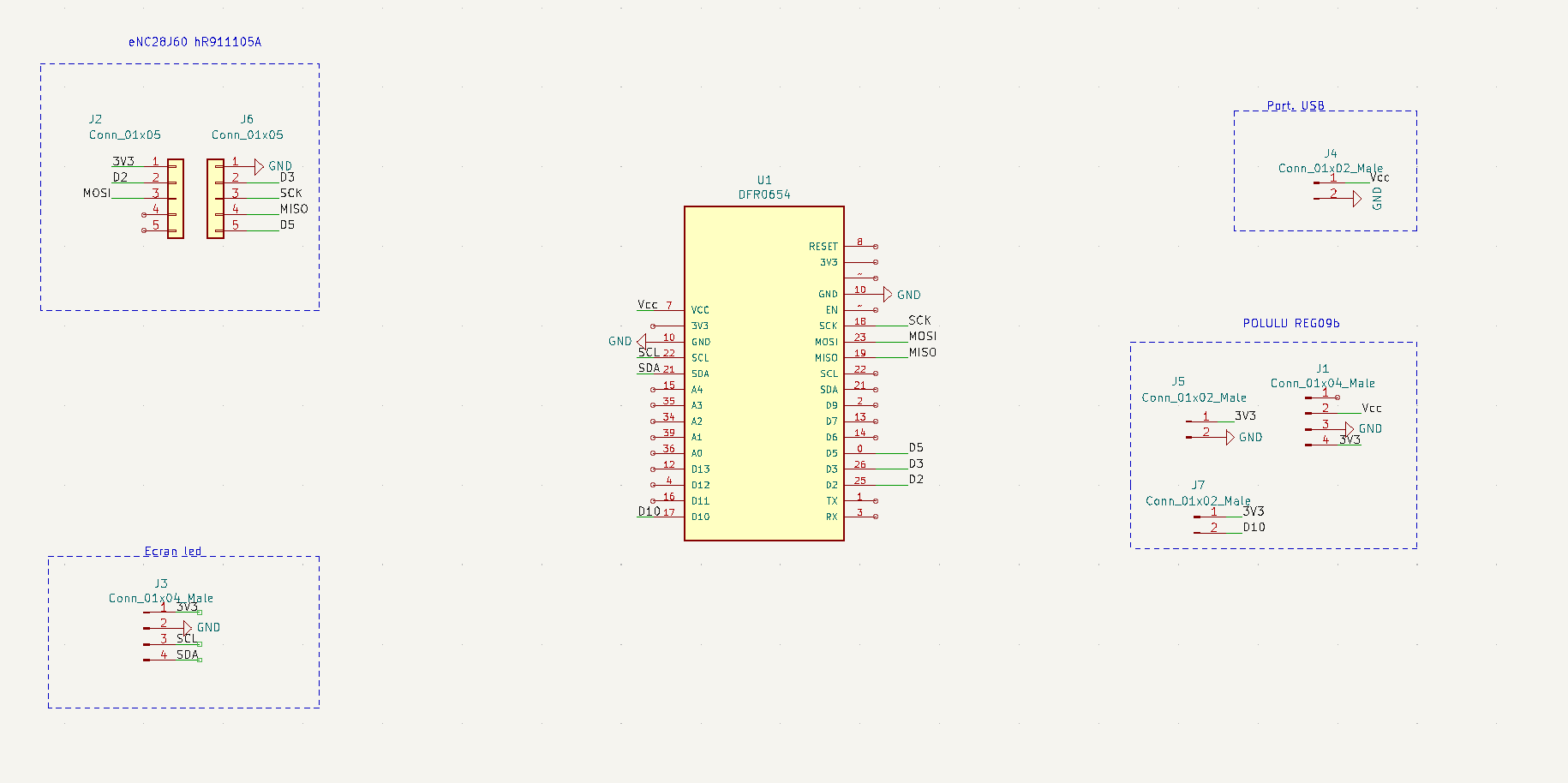Select the J7 reference designator
The height and width of the screenshot is (783, 1568).
click(x=1198, y=485)
